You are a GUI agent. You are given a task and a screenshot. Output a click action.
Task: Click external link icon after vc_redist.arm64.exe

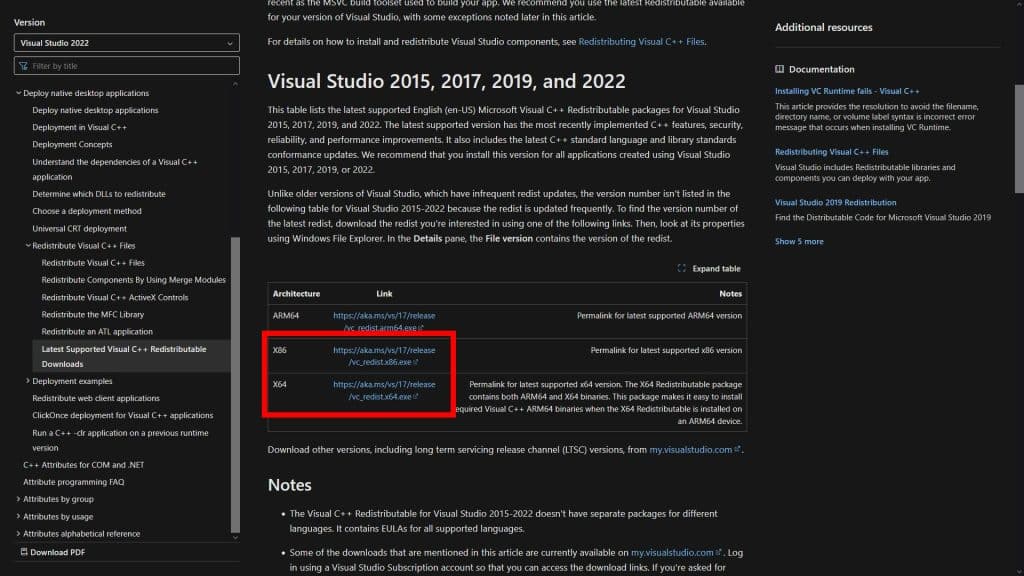[421, 328]
